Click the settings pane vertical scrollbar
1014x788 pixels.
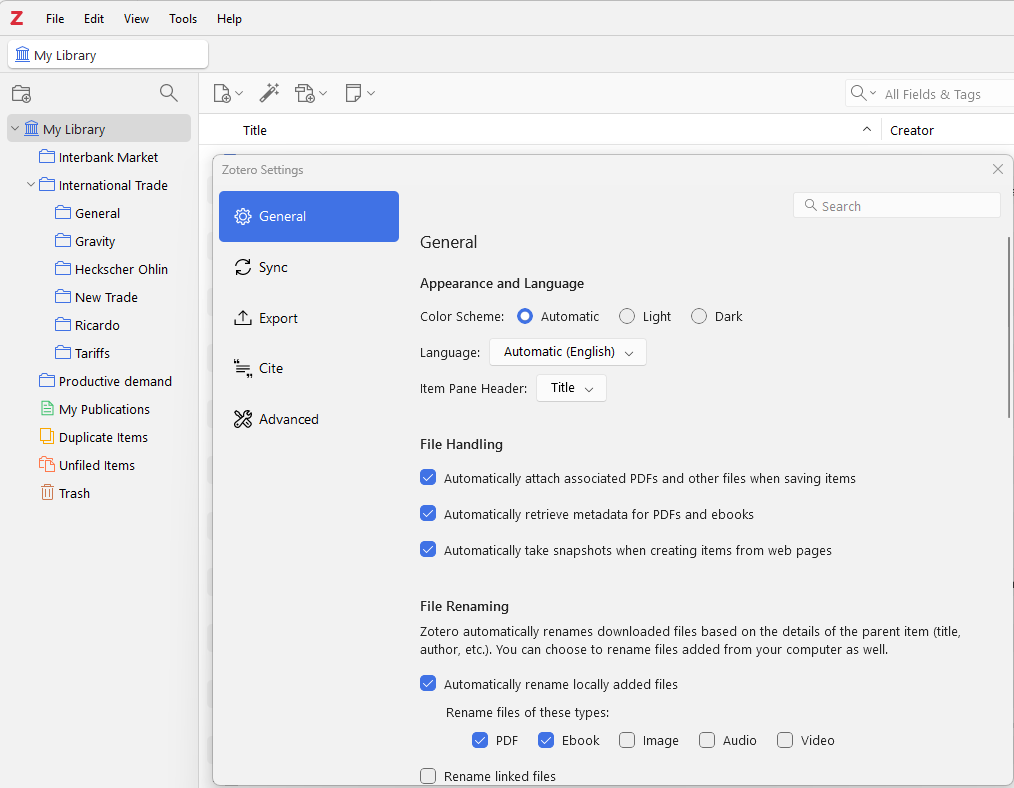tap(1008, 327)
